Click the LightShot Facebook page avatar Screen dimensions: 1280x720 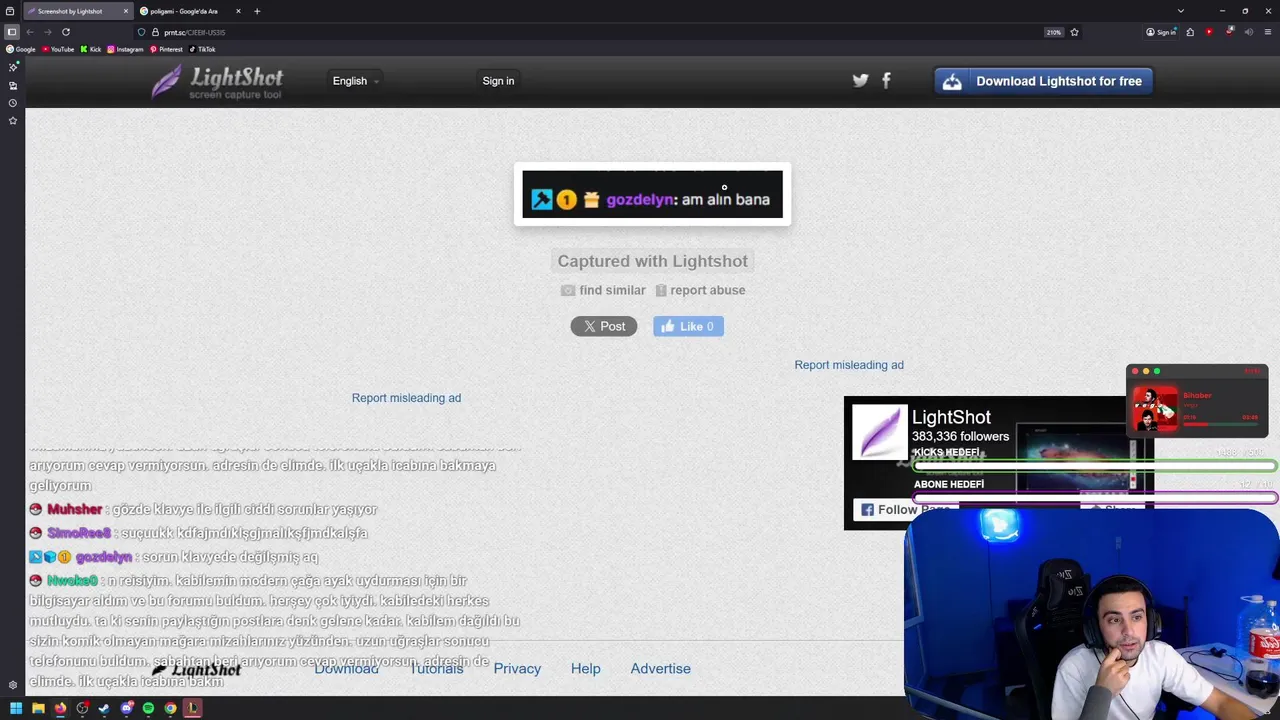click(879, 432)
